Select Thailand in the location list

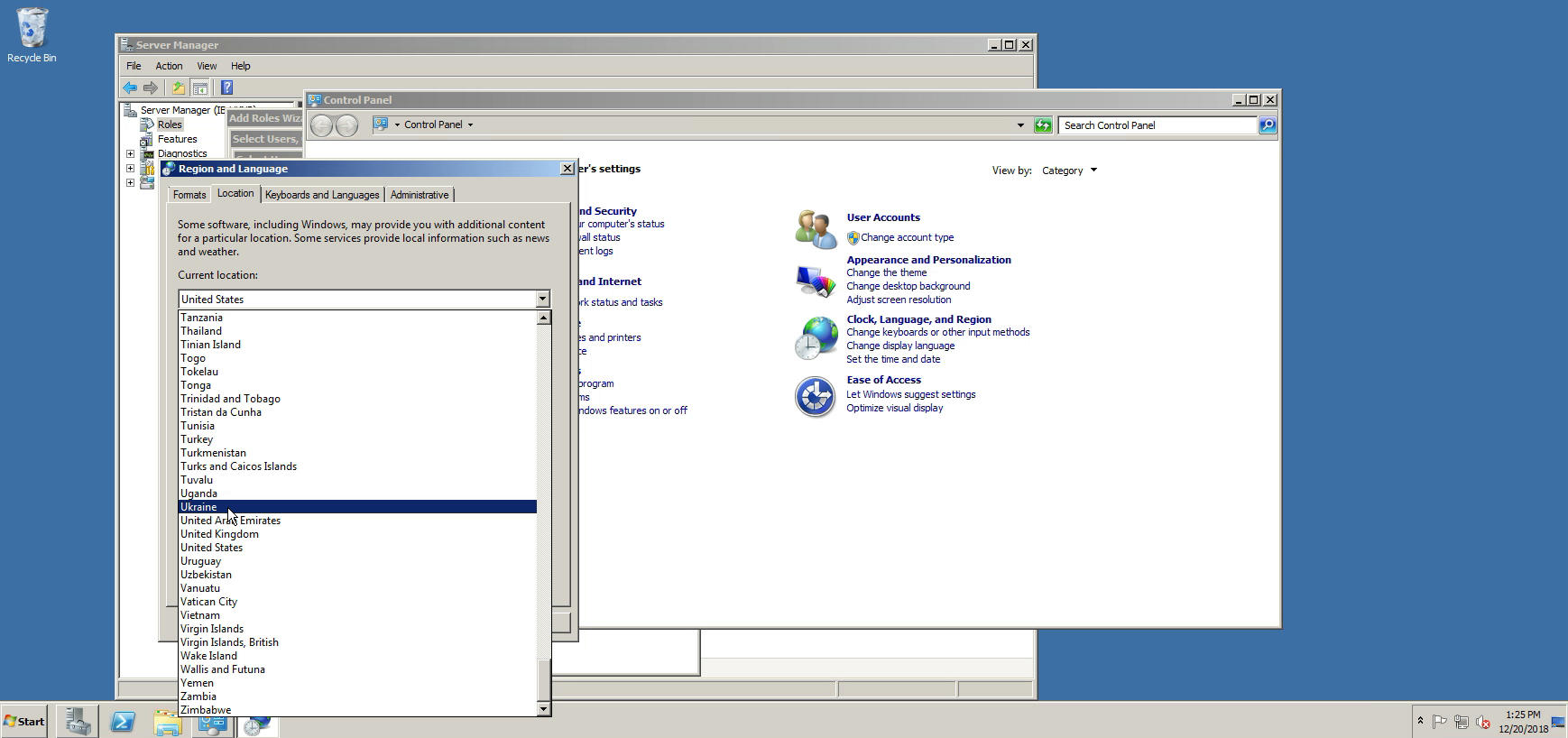pos(357,331)
